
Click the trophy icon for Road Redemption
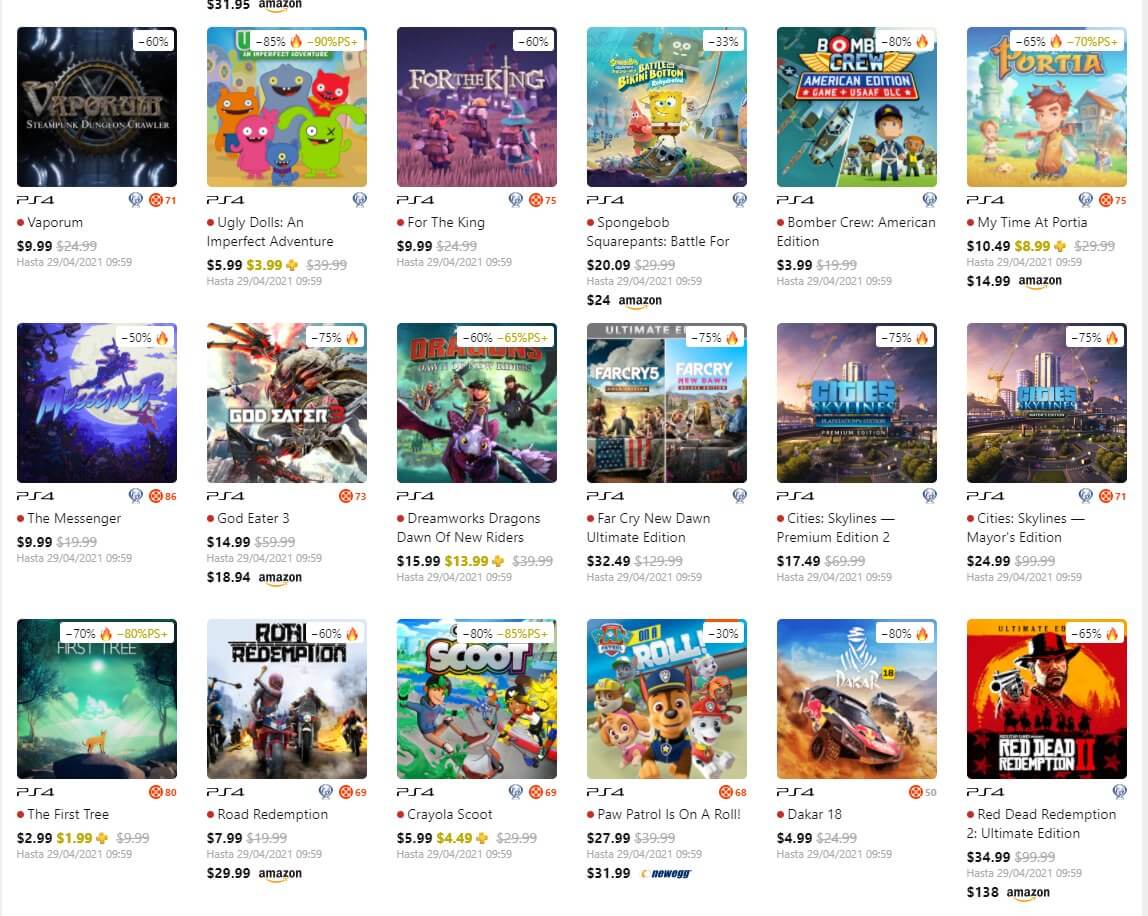325,792
